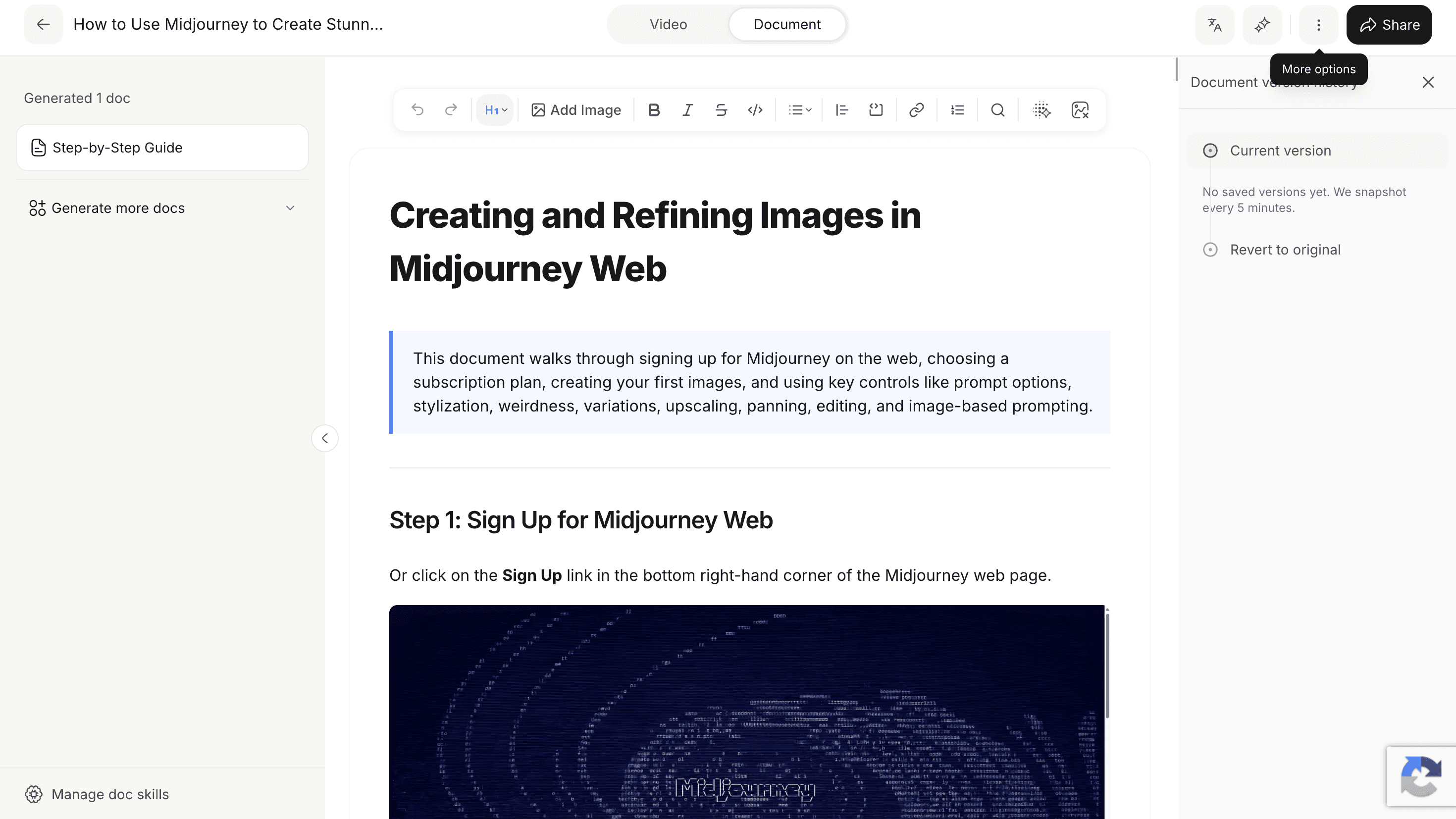Image resolution: width=1456 pixels, height=819 pixels.
Task: Toggle italic formatting
Action: [x=687, y=109]
